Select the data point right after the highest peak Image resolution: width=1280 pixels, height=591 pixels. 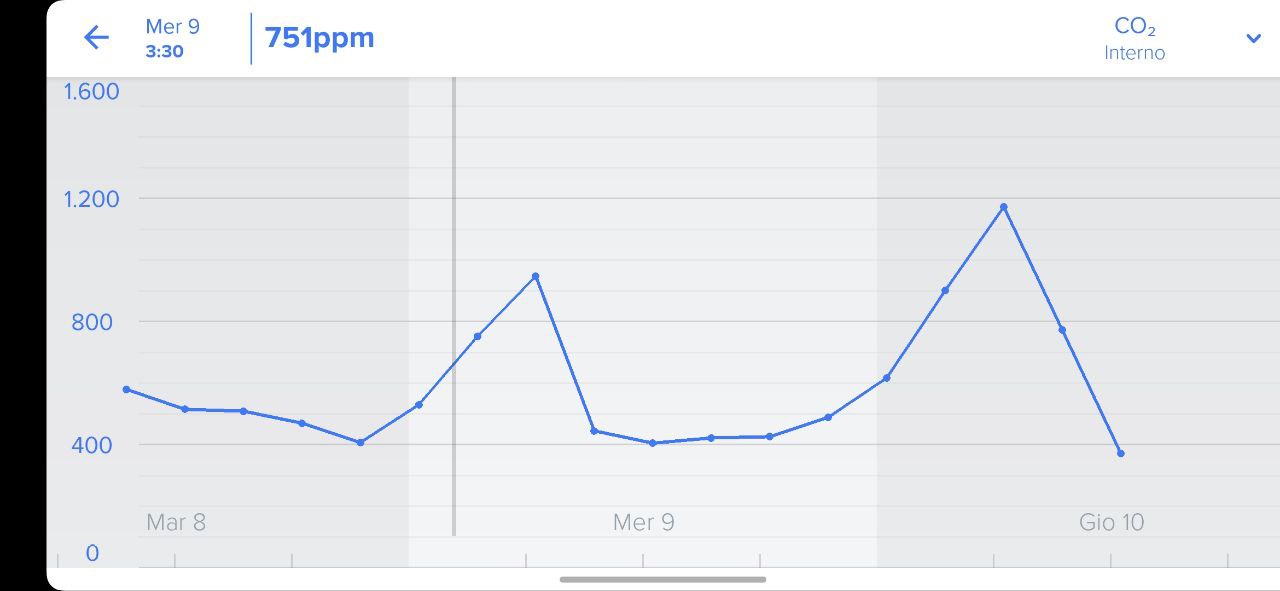coord(1062,330)
